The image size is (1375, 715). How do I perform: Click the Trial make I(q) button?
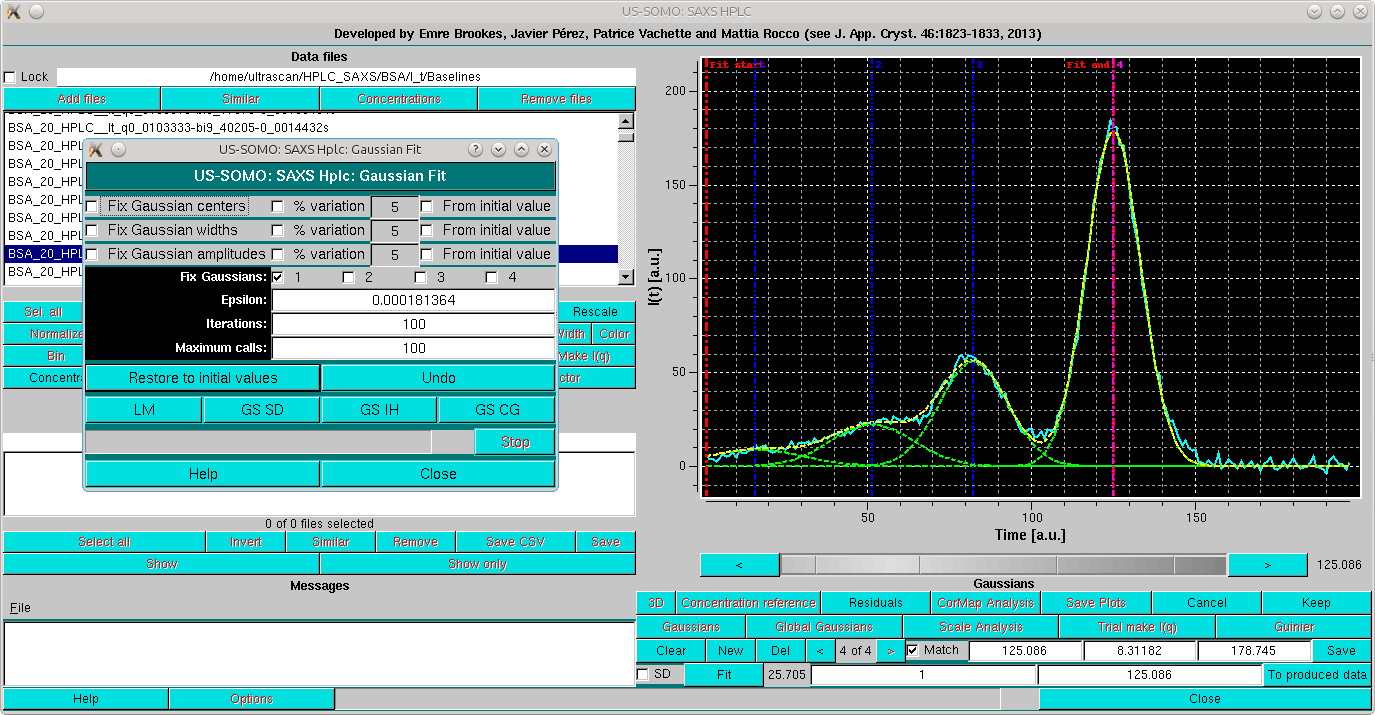pyautogui.click(x=1137, y=627)
